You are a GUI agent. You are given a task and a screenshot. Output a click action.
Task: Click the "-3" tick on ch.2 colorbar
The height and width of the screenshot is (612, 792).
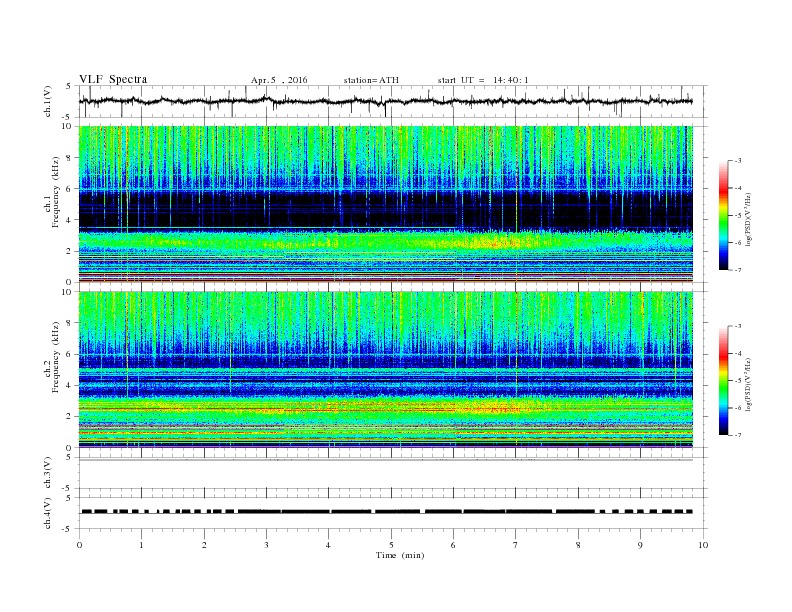click(x=738, y=326)
